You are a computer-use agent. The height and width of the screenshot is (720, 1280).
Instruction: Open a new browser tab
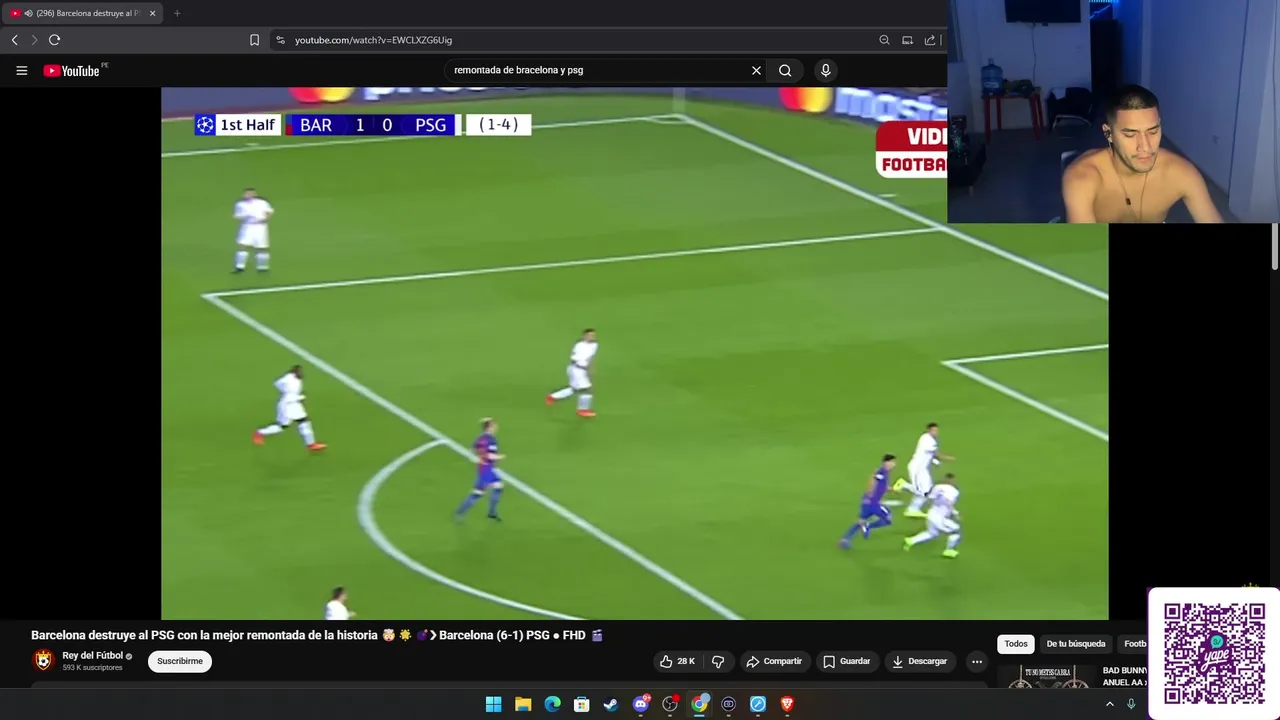click(x=177, y=13)
